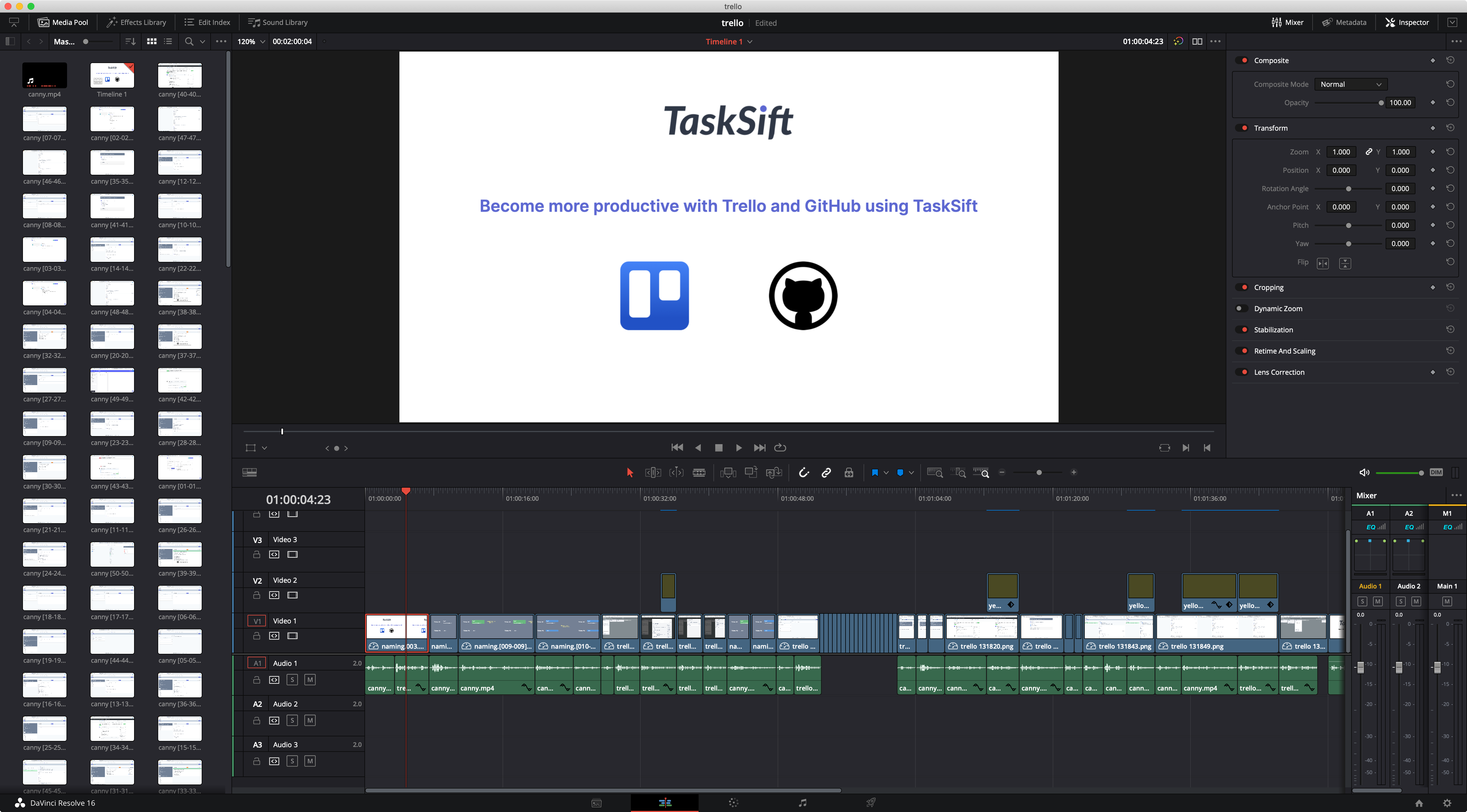The height and width of the screenshot is (812, 1467).
Task: Reset Composite section in Inspector
Action: click(1450, 60)
